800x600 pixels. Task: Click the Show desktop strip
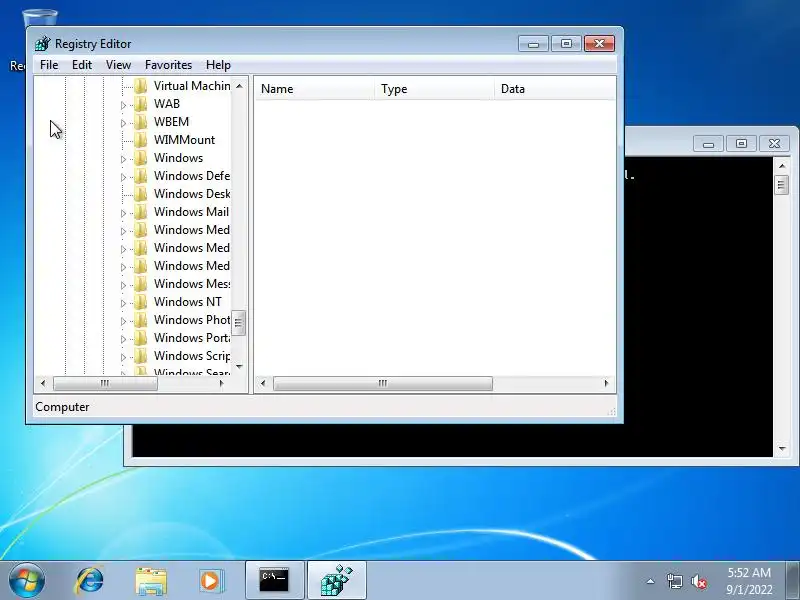pyautogui.click(x=793, y=581)
